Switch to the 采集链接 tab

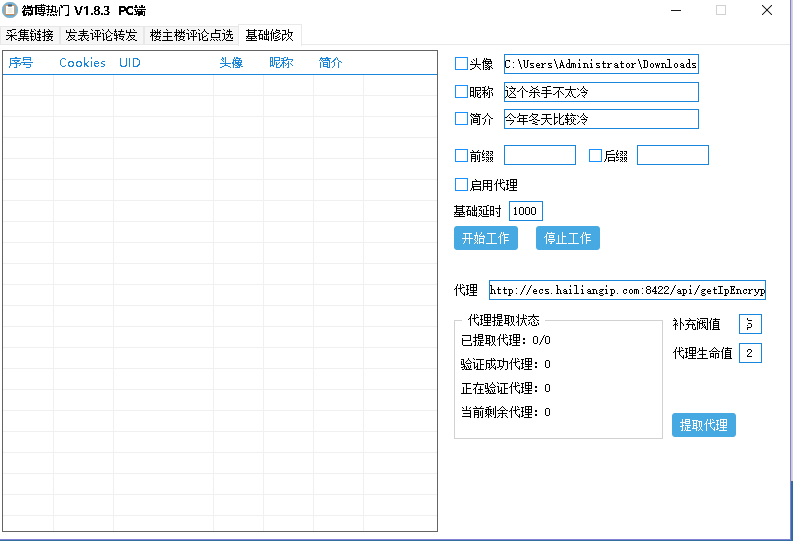[30, 35]
